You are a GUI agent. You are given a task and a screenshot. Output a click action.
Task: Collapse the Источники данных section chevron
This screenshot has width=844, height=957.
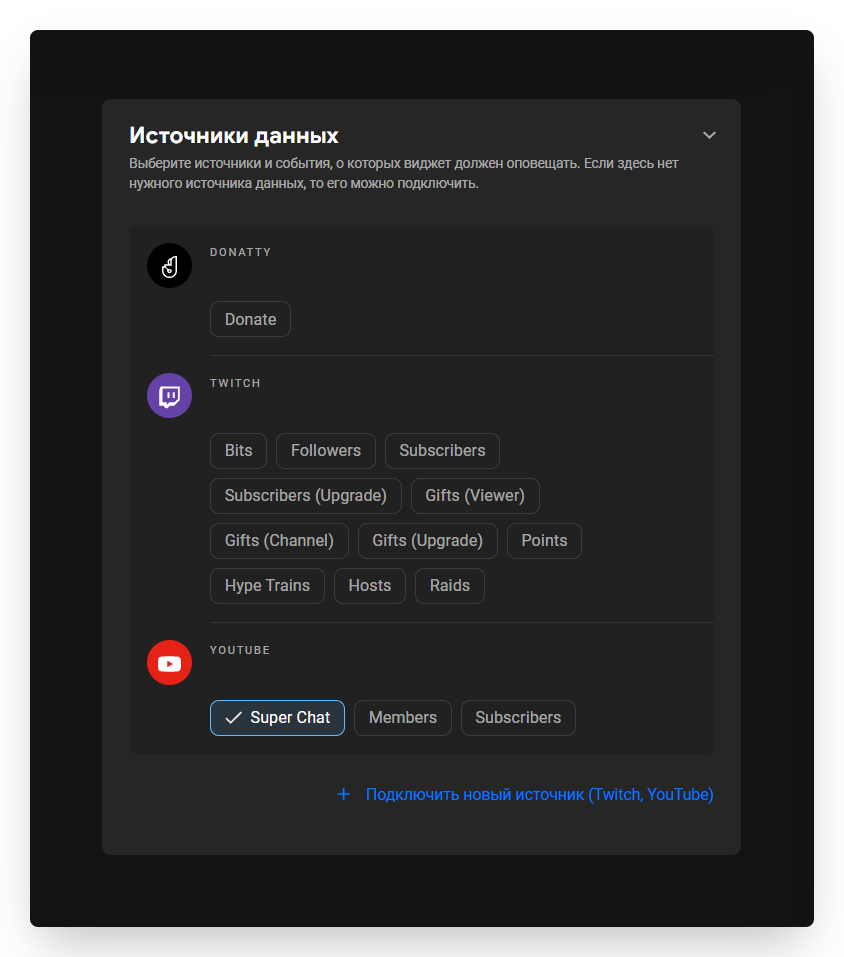coord(709,135)
